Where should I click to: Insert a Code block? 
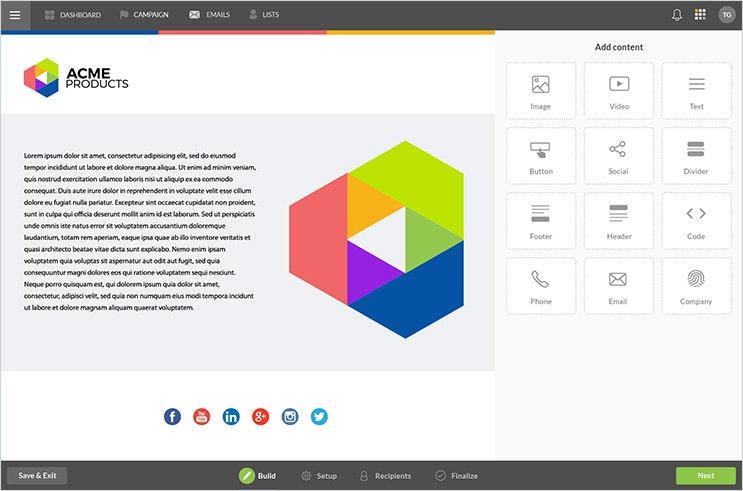[x=696, y=221]
